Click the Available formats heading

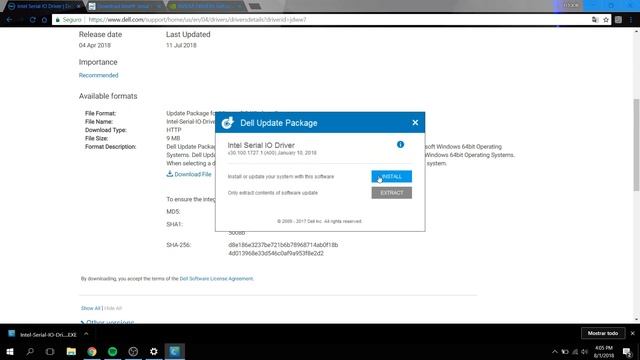coord(108,96)
